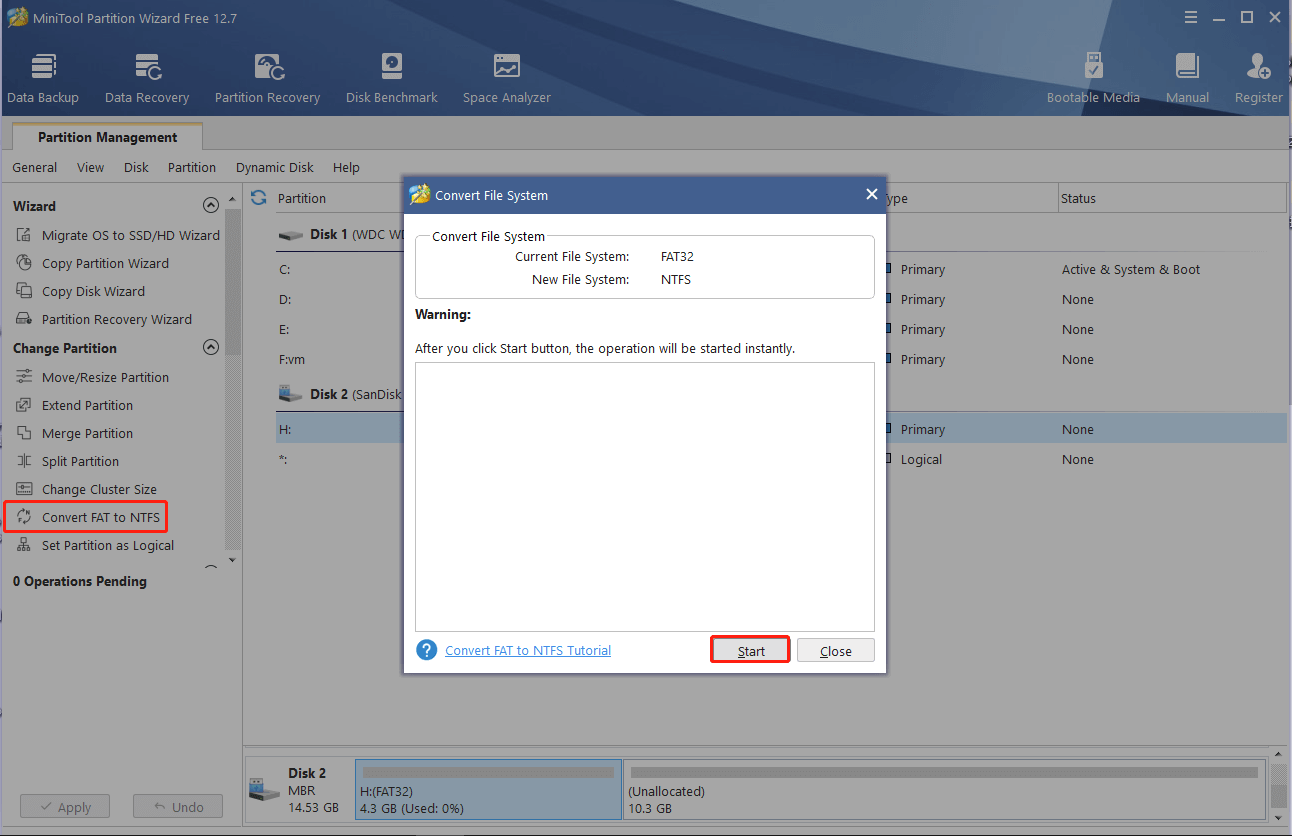Choose Set Partition as Logical
Screen dimensions: 1292x836
(95, 545)
